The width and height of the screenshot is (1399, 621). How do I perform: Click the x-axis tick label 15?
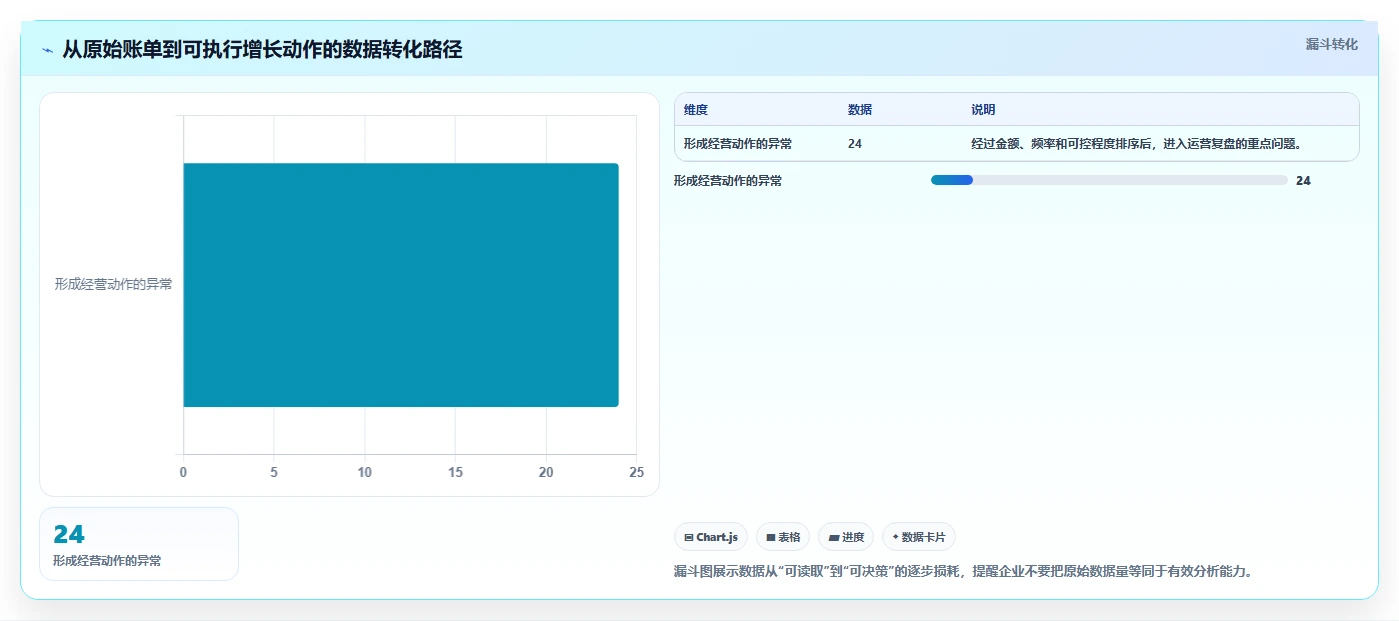(455, 472)
